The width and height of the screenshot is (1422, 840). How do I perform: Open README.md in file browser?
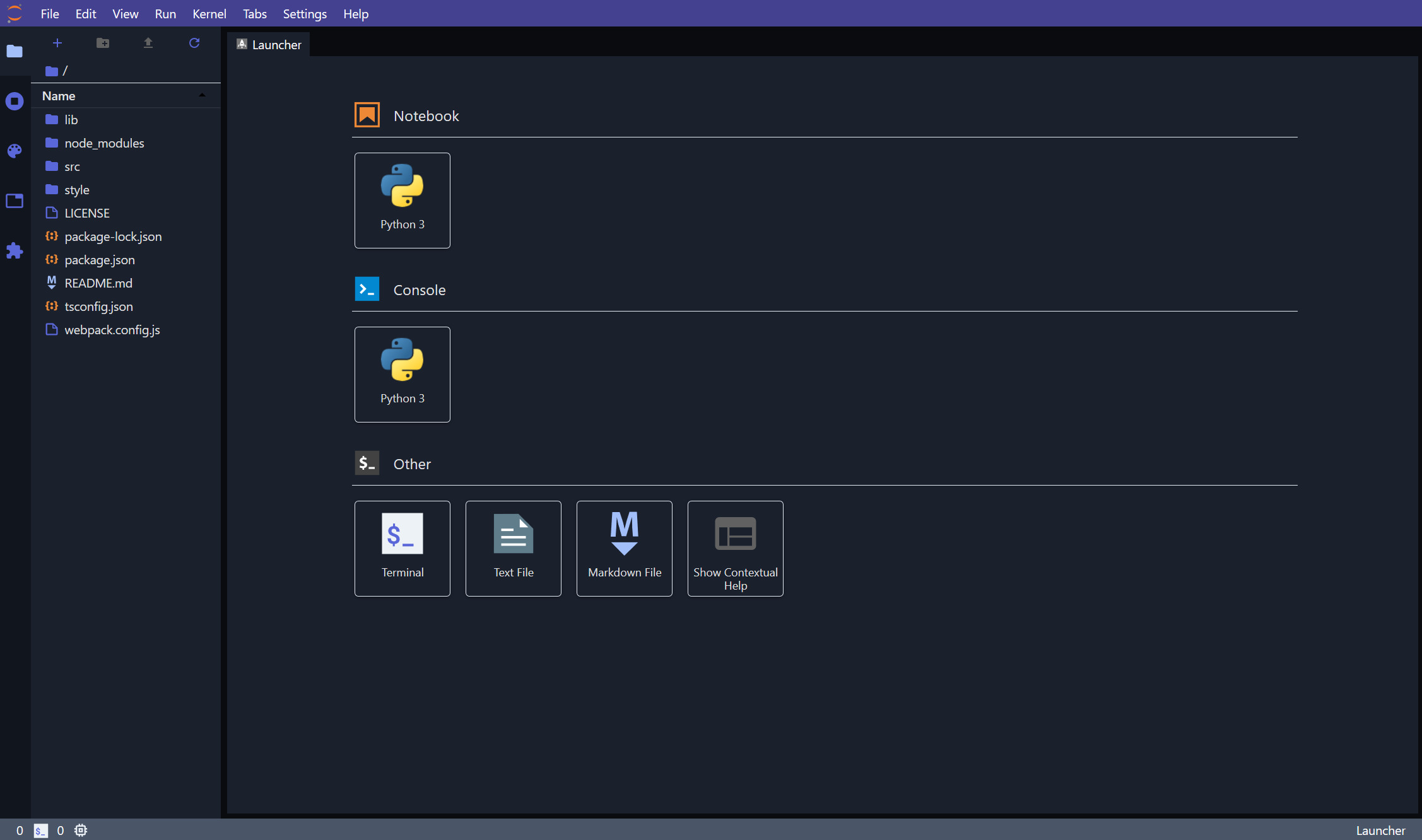pyautogui.click(x=98, y=283)
